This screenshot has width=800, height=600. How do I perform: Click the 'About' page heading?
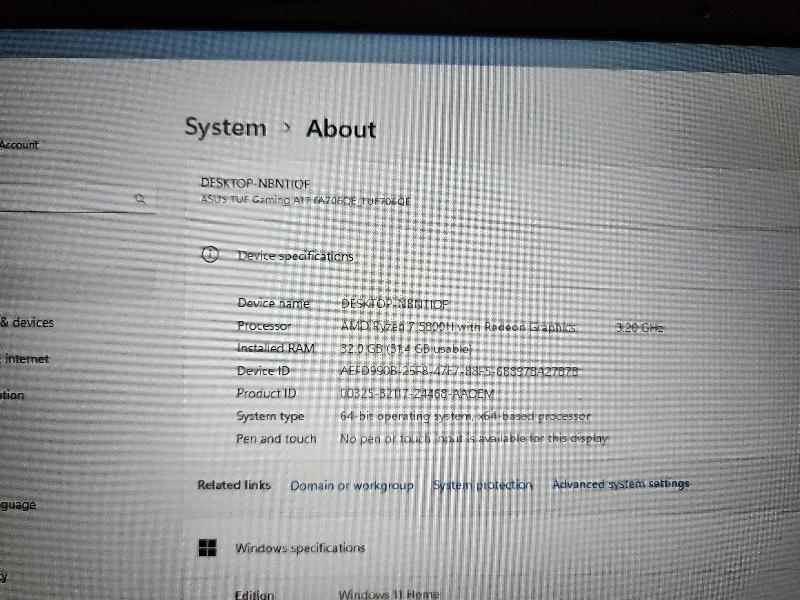(341, 129)
